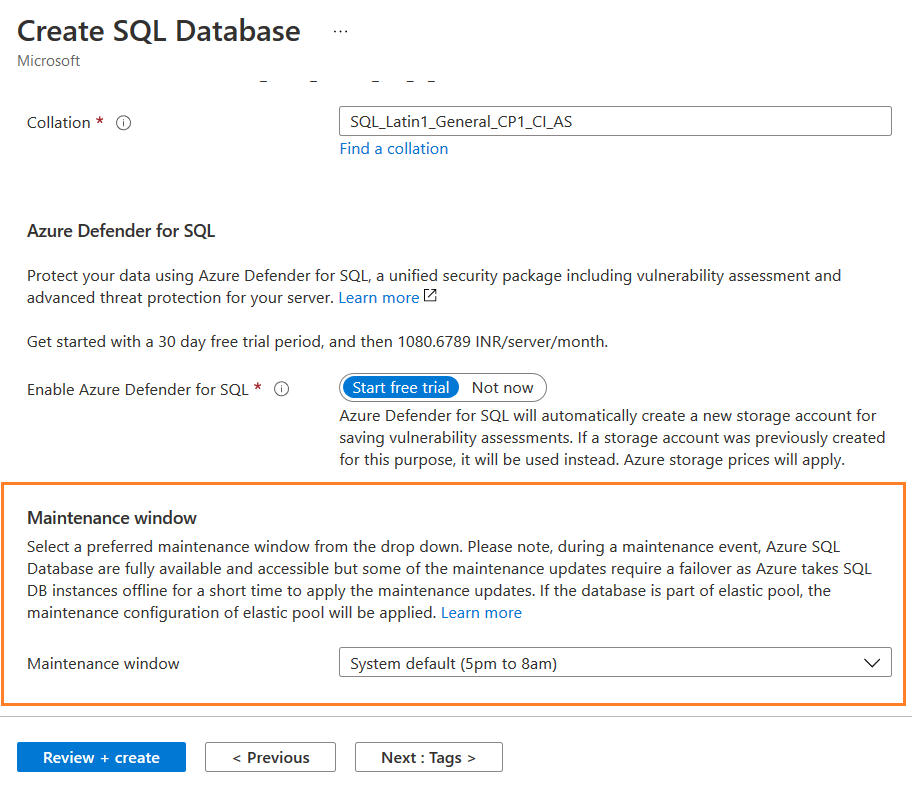Image resolution: width=912 pixels, height=786 pixels.
Task: Click the info icon beside Enable Azure Defender
Action: [282, 389]
